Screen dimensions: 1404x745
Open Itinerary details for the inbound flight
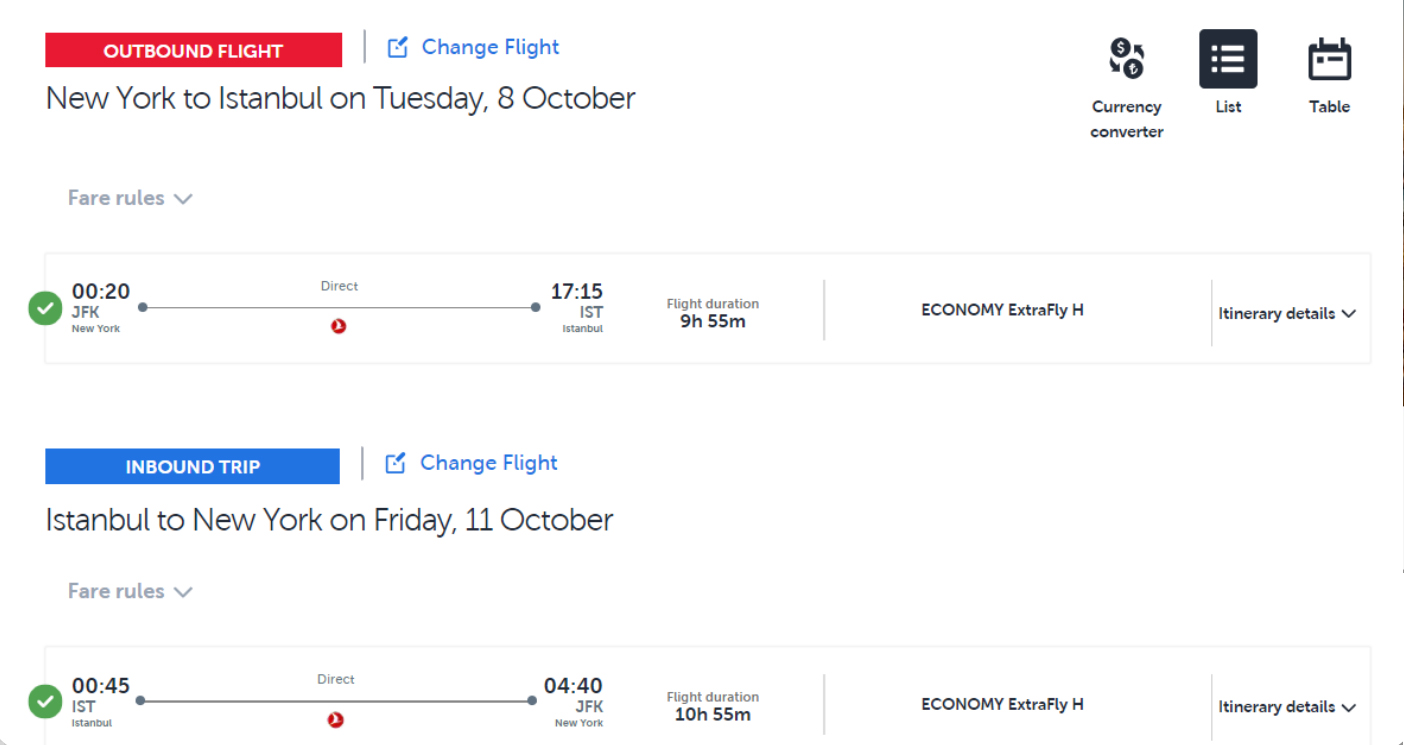coord(1286,707)
